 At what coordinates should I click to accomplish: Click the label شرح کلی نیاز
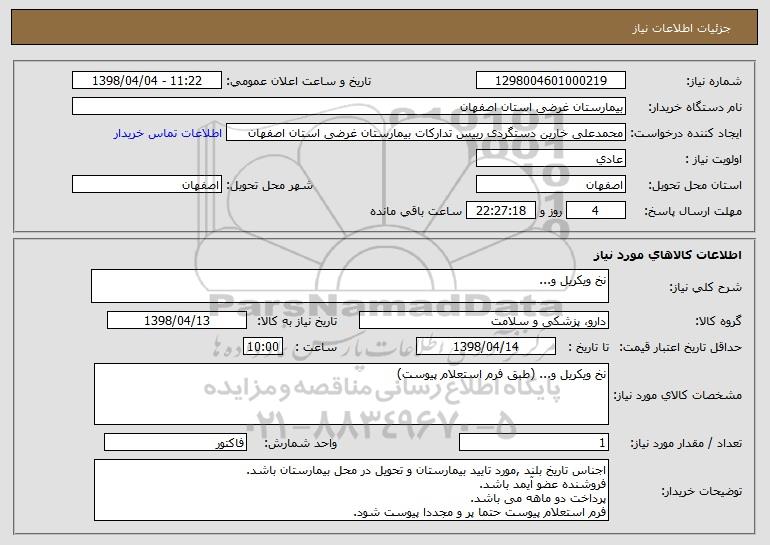(706, 287)
